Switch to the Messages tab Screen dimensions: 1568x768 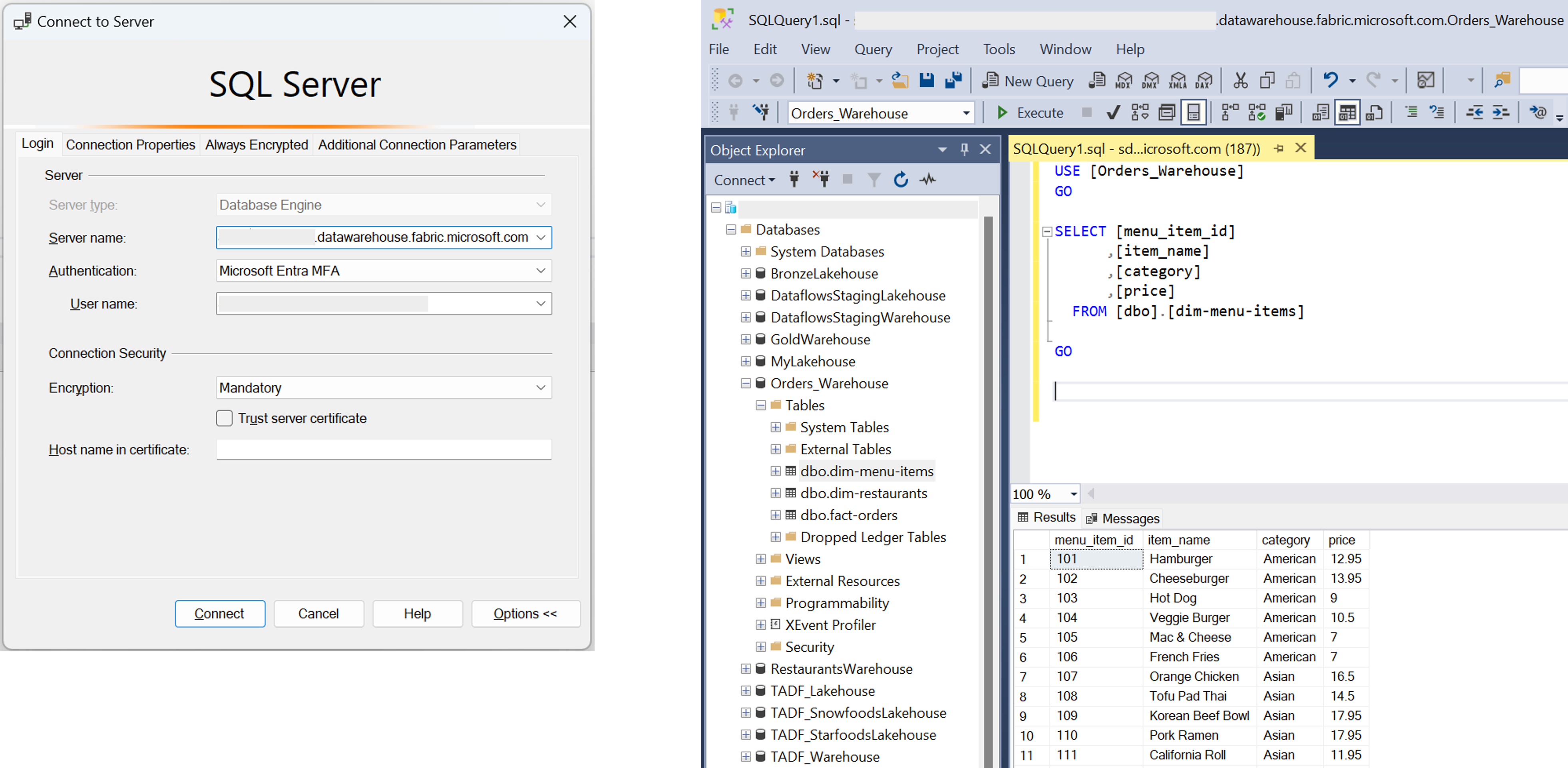pyautogui.click(x=1123, y=518)
